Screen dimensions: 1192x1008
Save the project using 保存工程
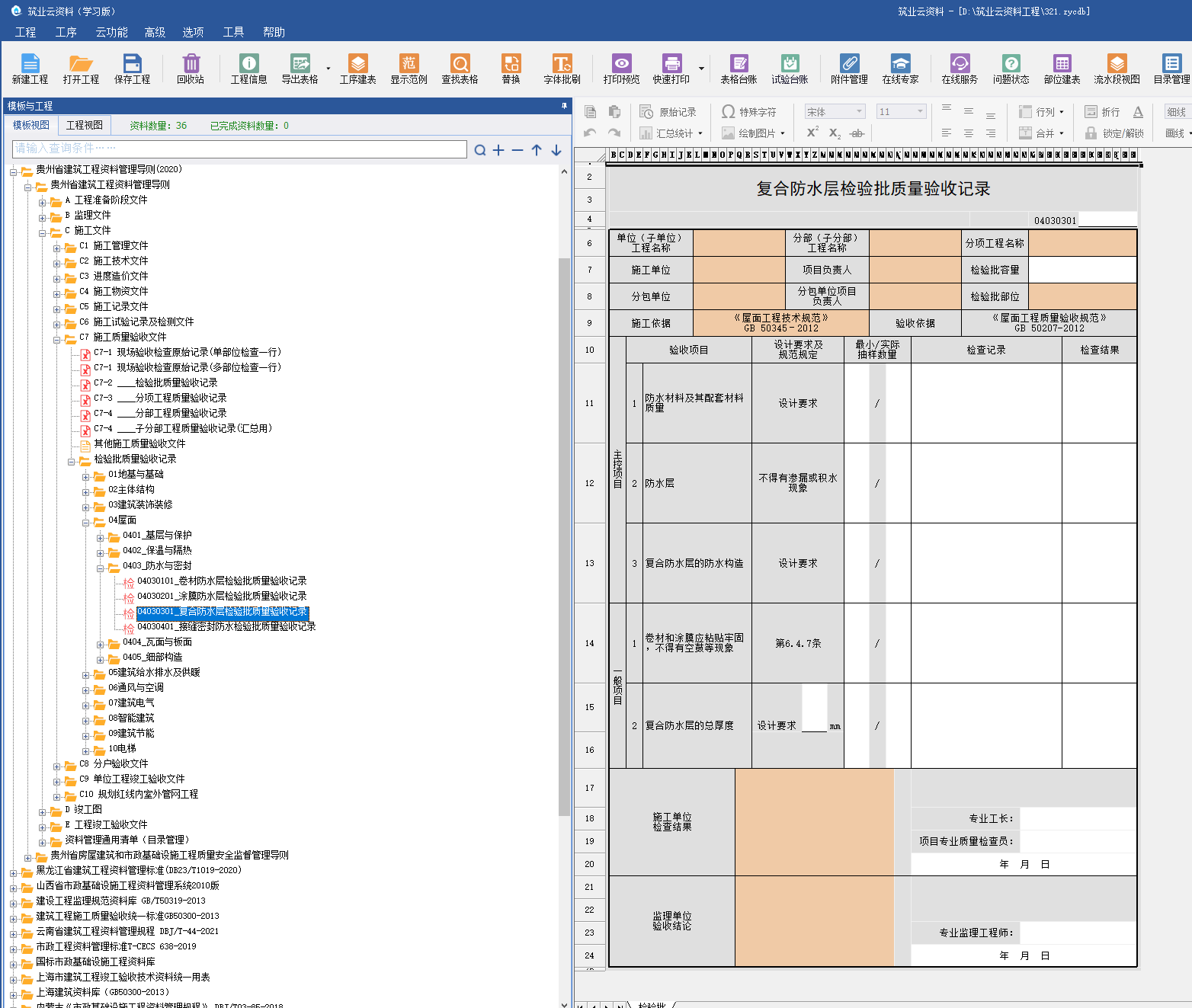132,69
